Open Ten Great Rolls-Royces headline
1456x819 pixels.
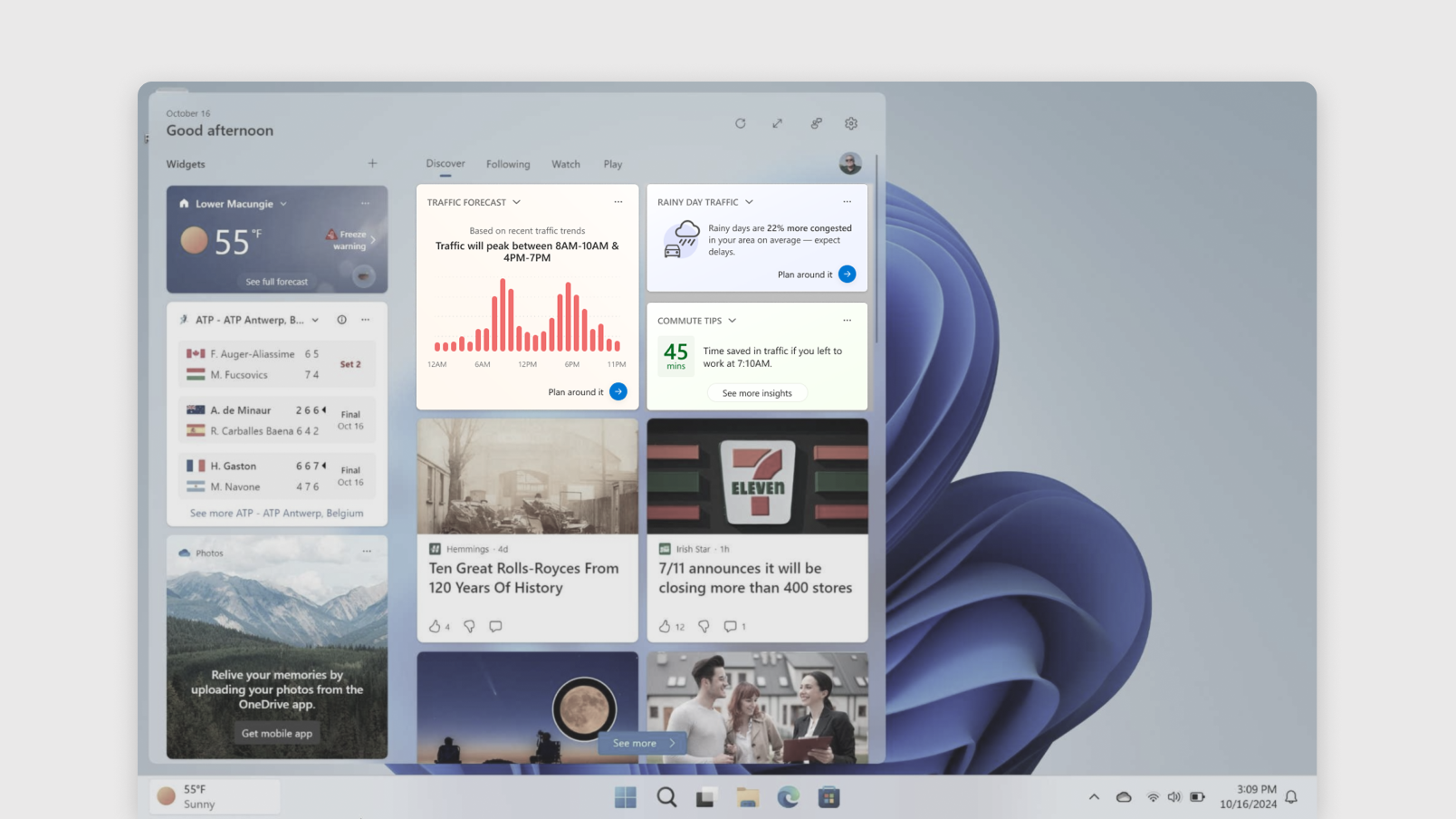(523, 578)
